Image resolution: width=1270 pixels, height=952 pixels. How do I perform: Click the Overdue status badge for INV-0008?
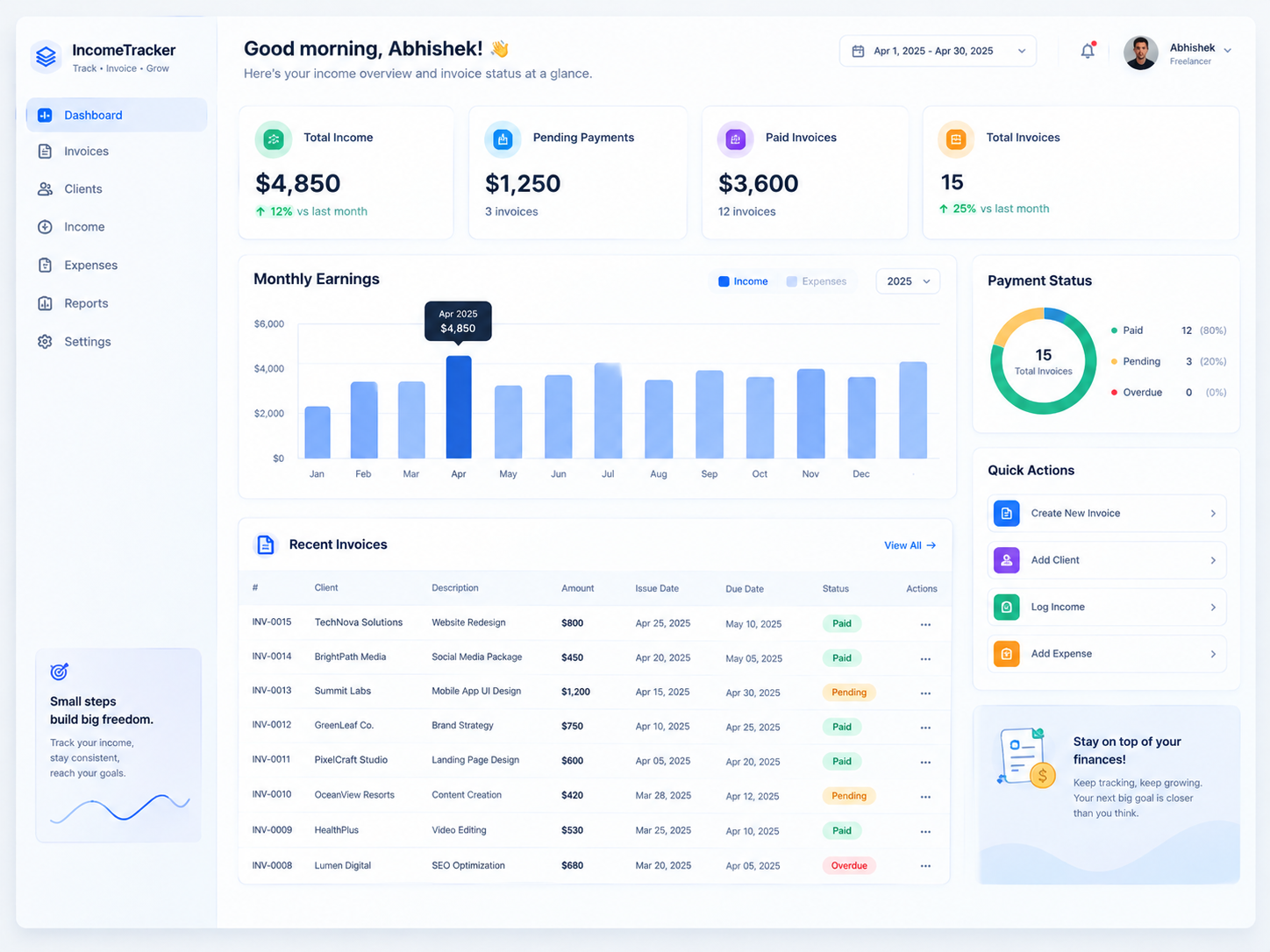coord(849,866)
